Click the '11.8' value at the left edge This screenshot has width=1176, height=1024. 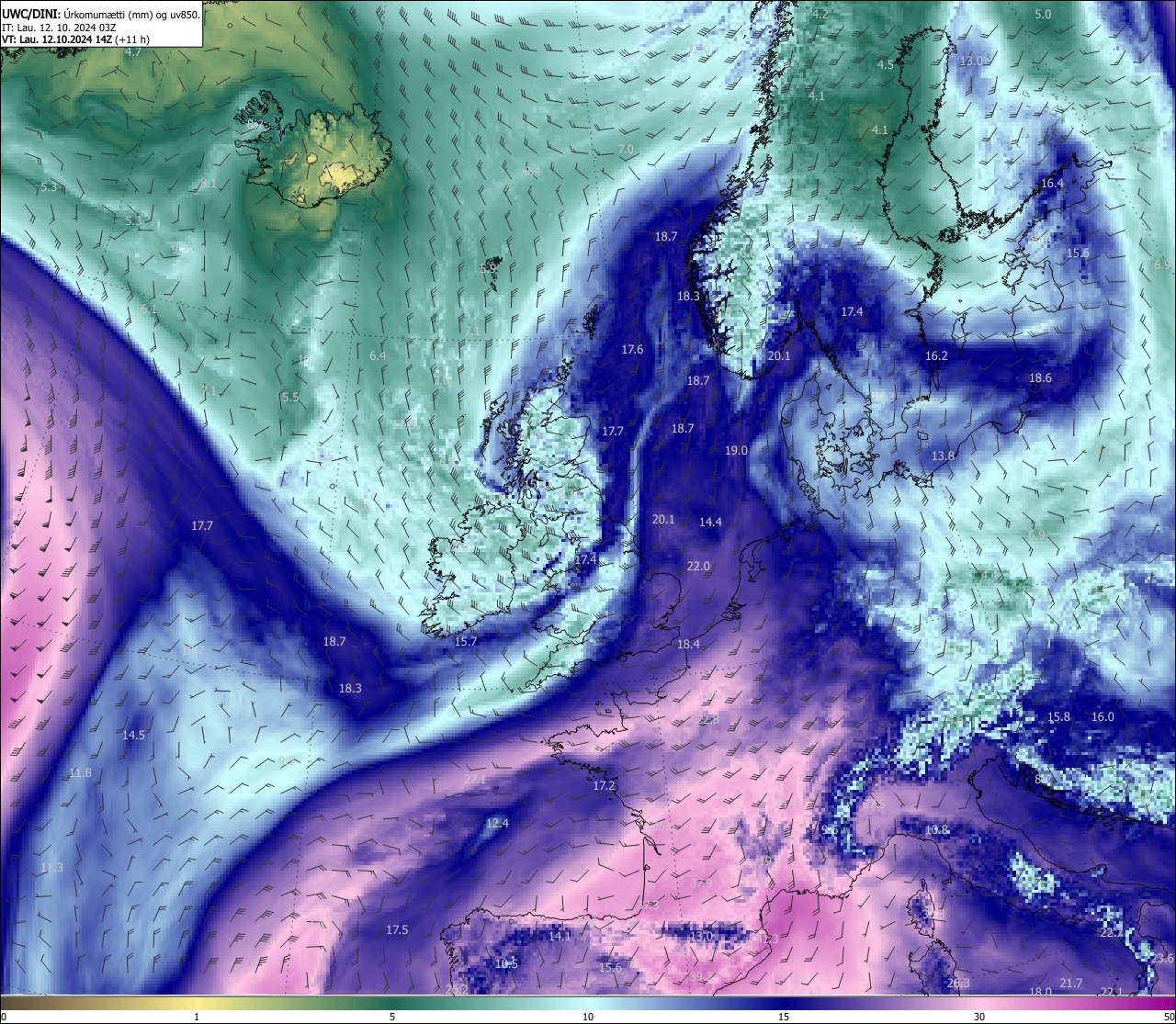80,773
